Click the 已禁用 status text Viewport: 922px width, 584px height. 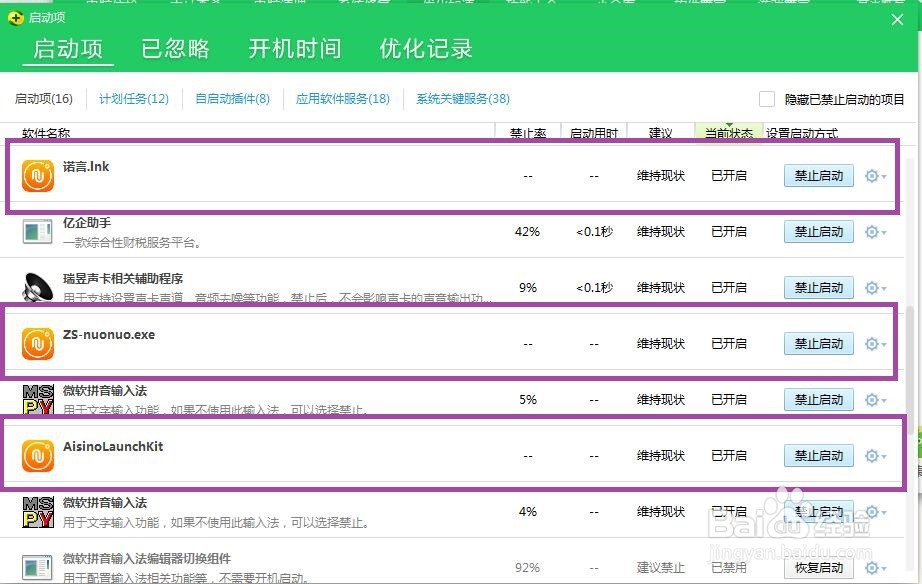click(x=729, y=568)
